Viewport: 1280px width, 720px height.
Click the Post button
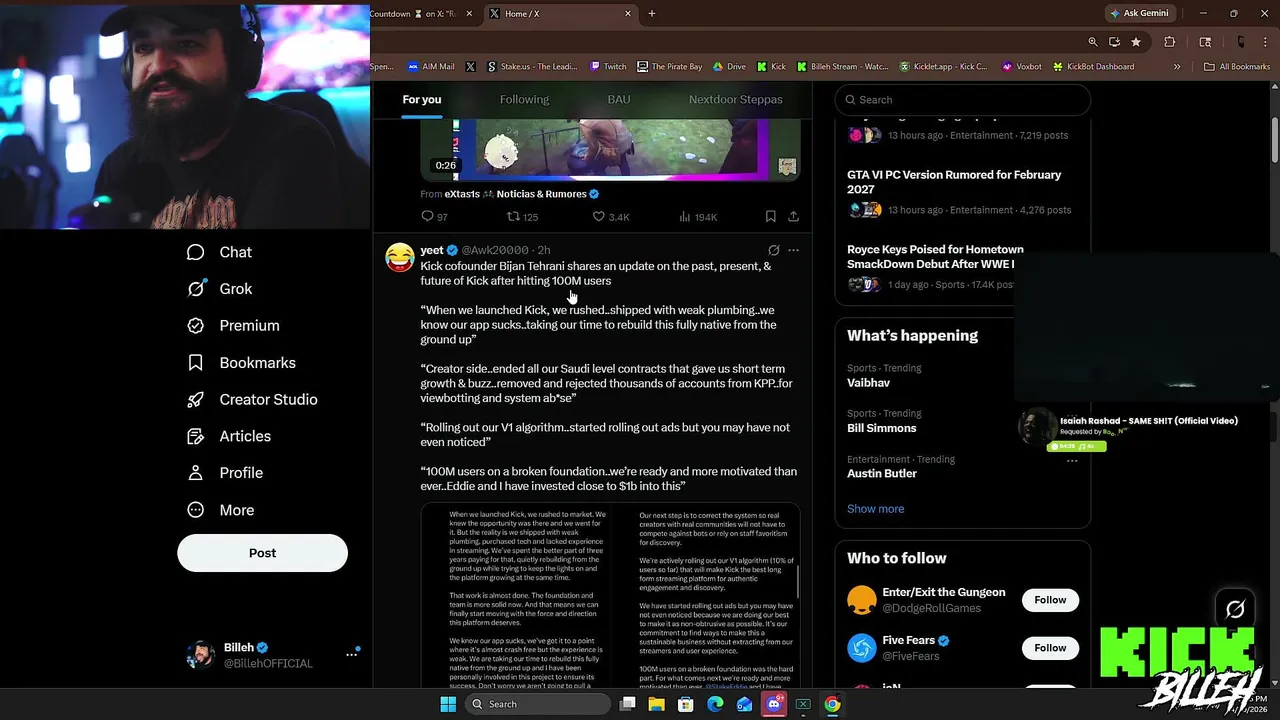pyautogui.click(x=262, y=553)
